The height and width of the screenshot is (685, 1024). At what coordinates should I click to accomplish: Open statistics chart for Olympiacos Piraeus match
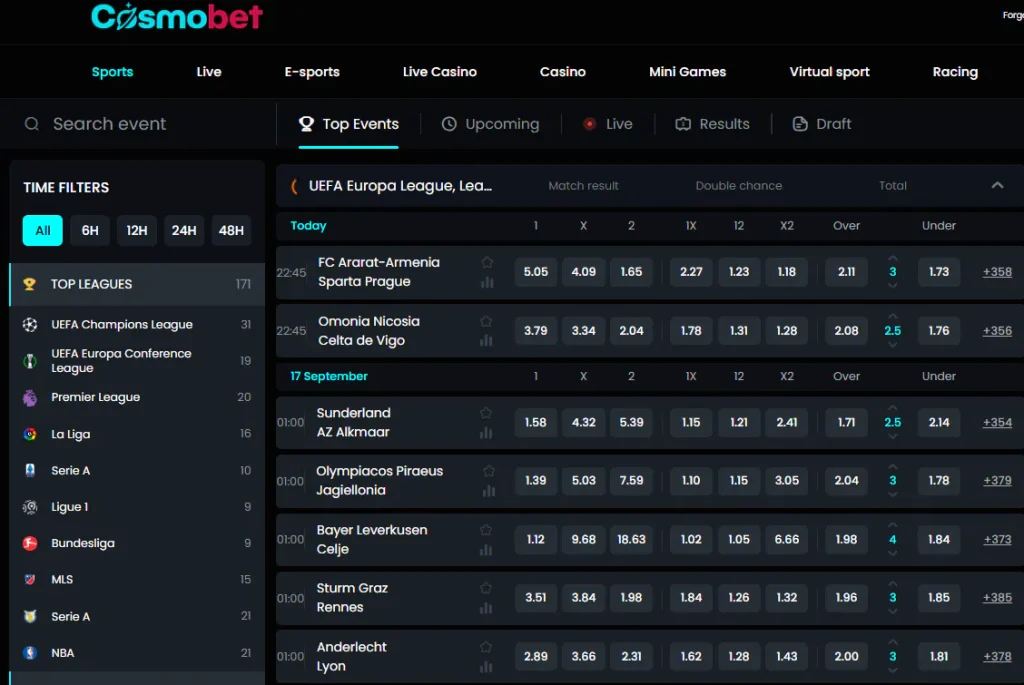click(488, 491)
